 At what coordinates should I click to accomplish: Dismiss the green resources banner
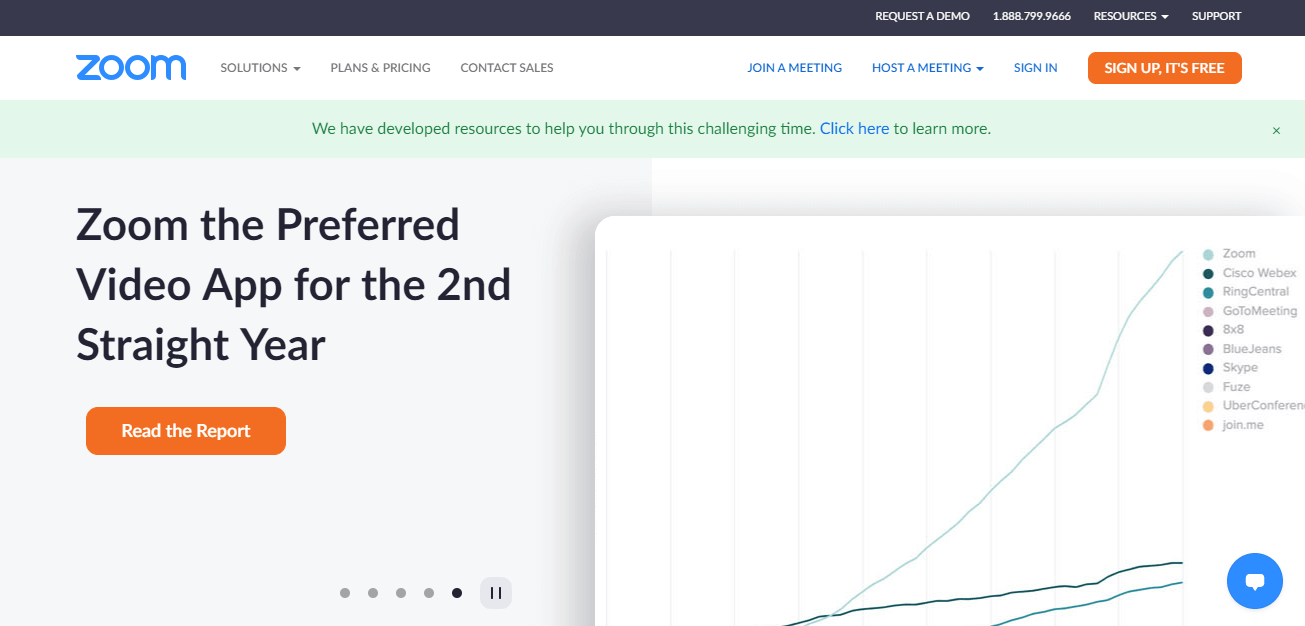(x=1276, y=130)
